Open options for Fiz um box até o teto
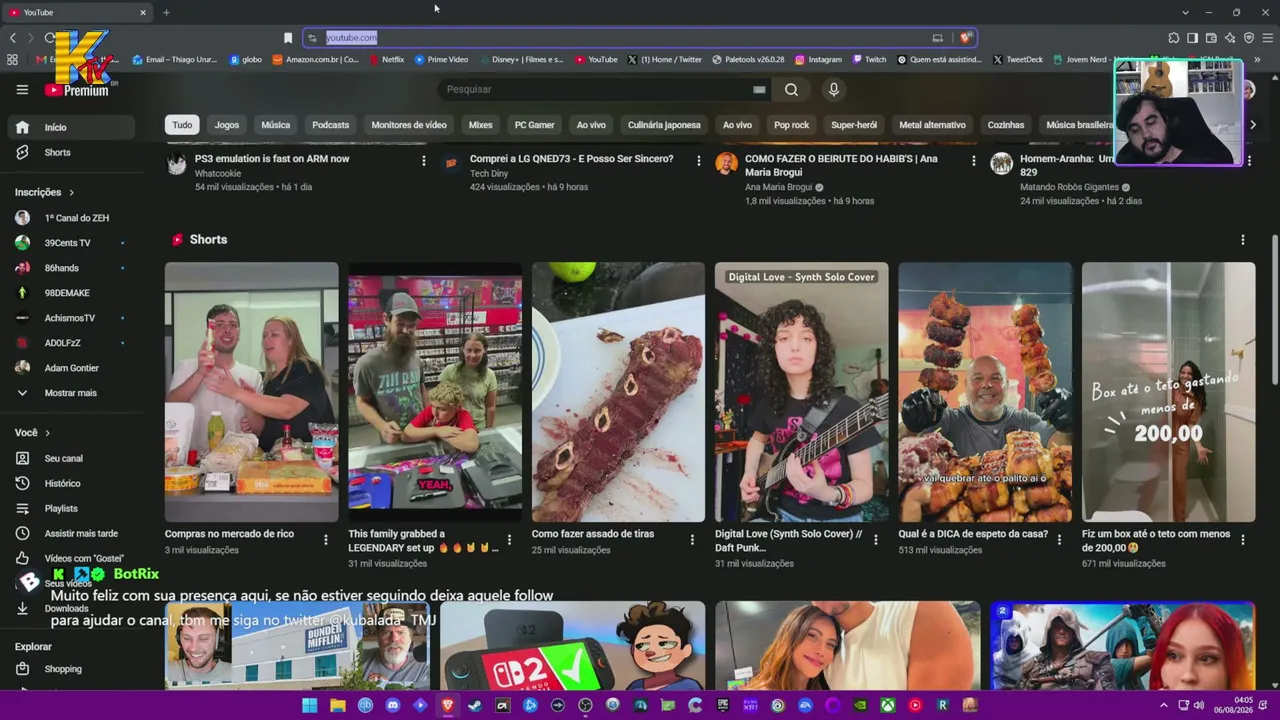 click(x=1243, y=539)
